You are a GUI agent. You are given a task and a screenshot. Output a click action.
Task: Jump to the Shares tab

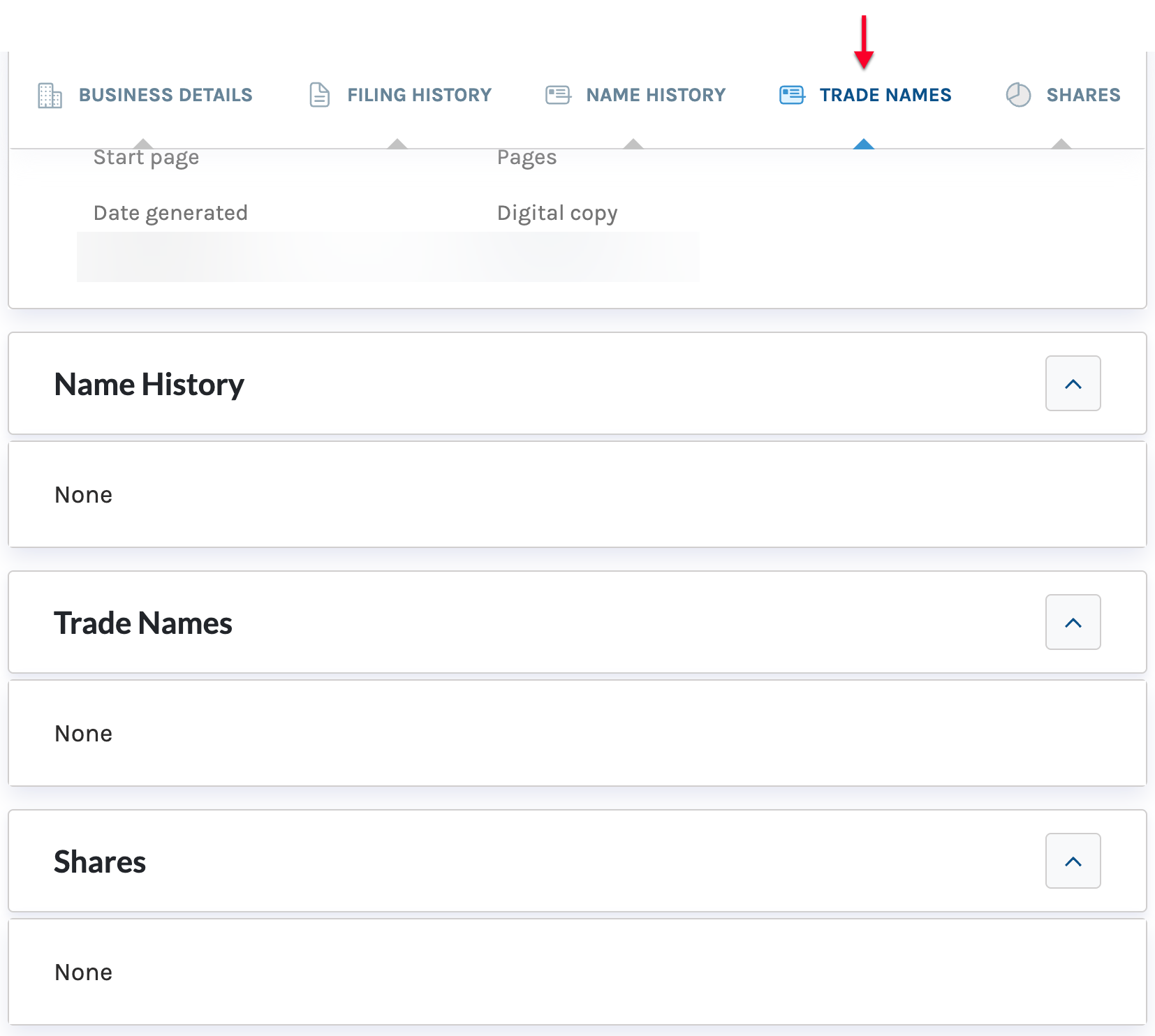1083,95
